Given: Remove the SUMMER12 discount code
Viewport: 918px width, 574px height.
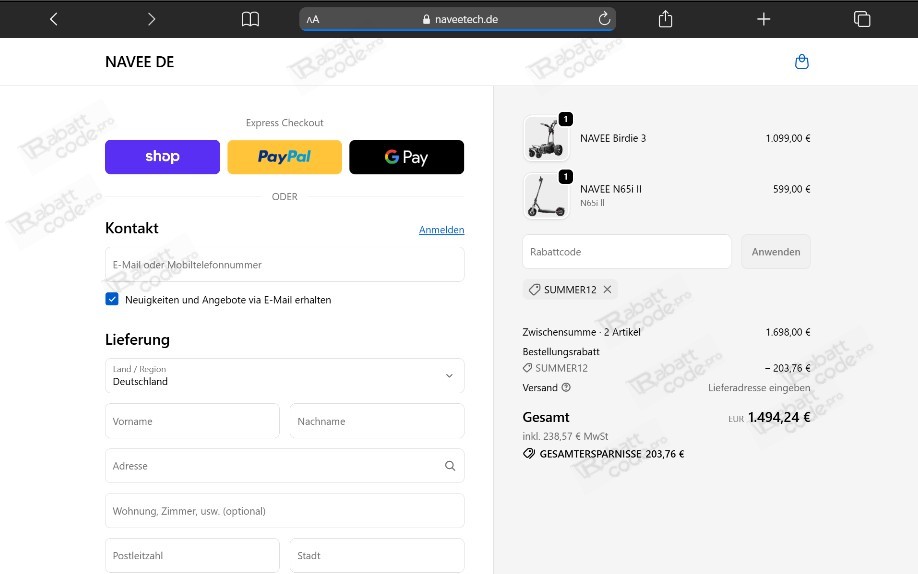Looking at the screenshot, I should (607, 289).
